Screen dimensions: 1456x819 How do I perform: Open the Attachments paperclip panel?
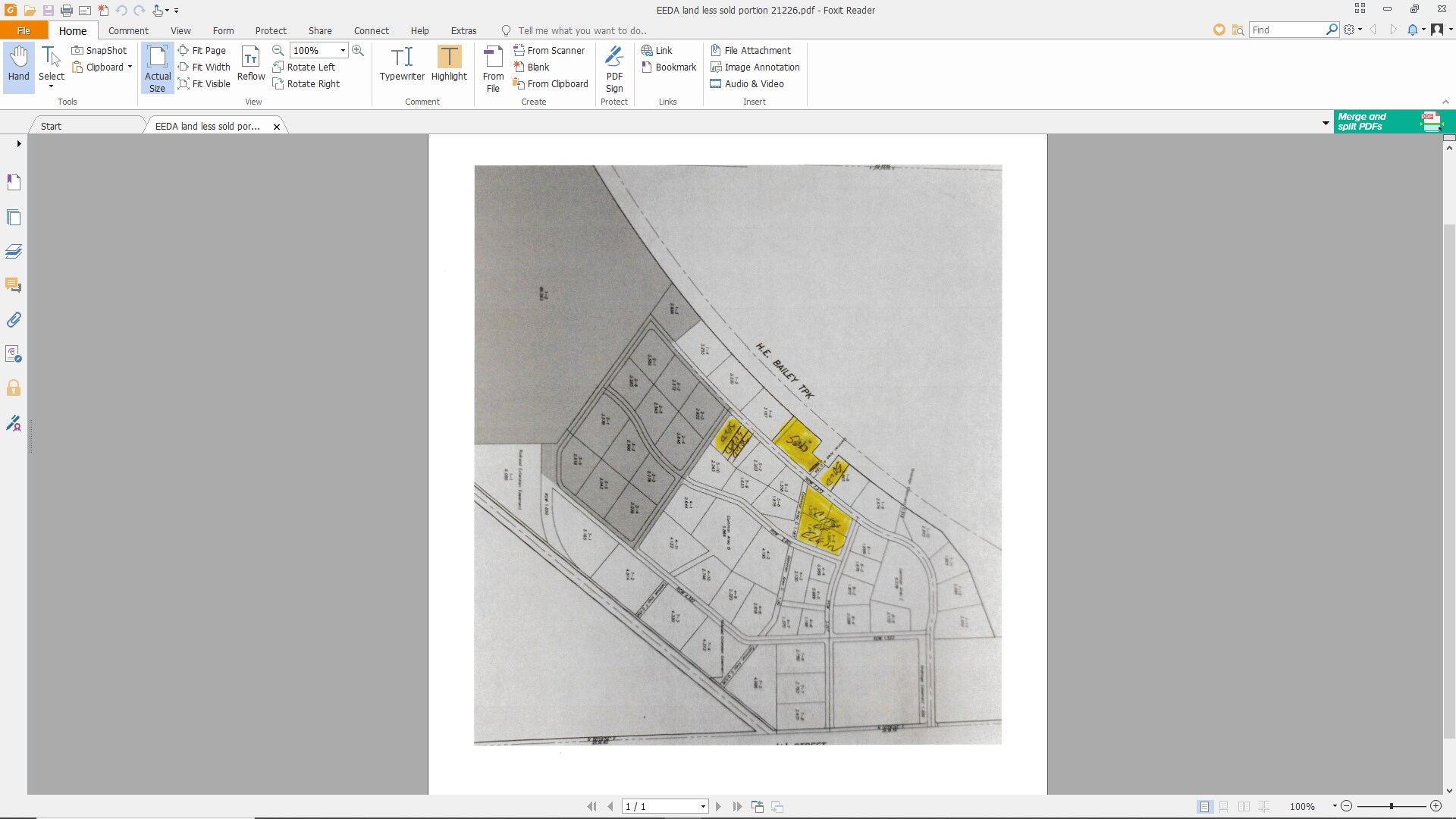(14, 319)
